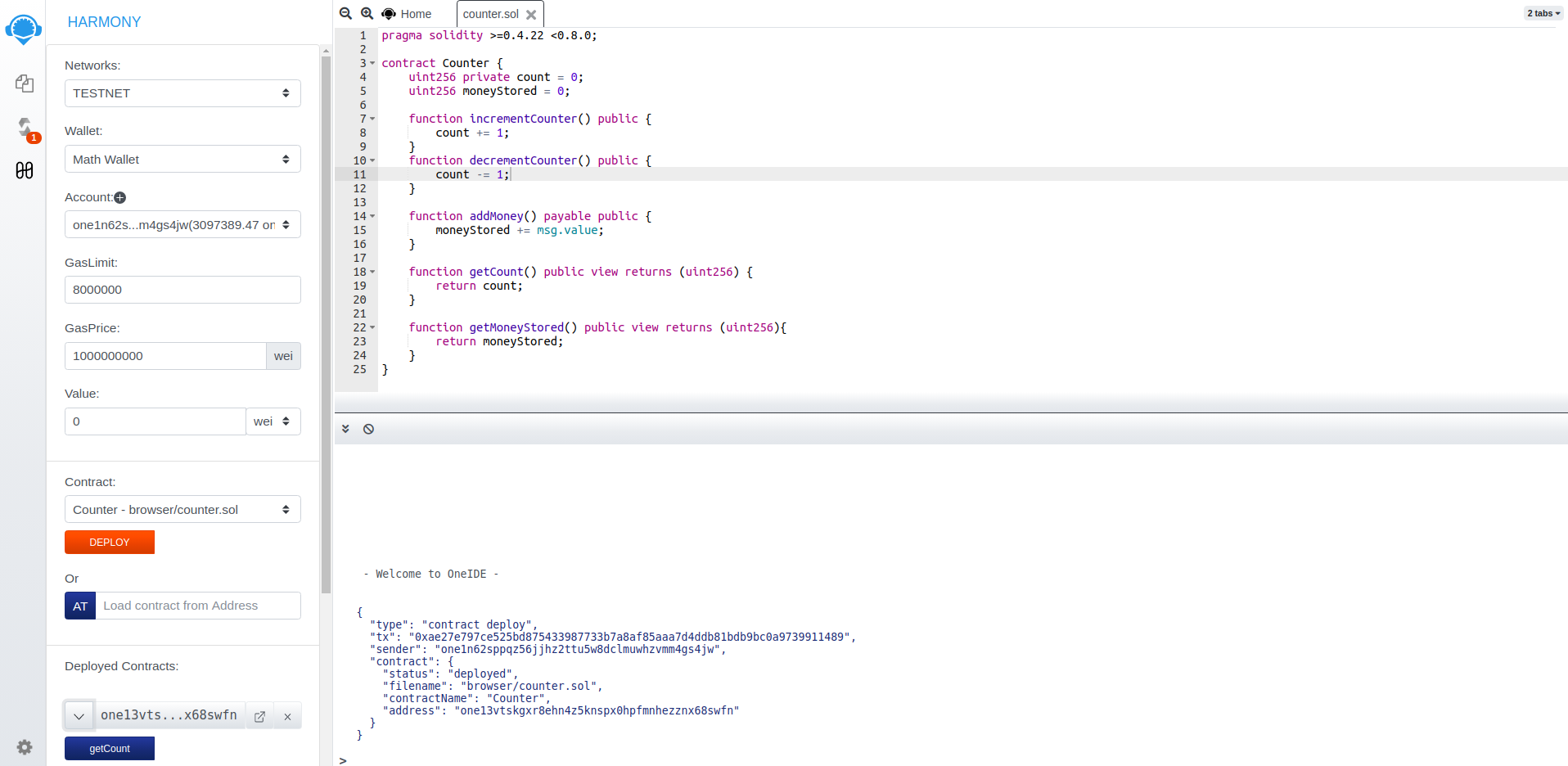Expand deployed contract one13vts...x68swfn

[x=79, y=716]
